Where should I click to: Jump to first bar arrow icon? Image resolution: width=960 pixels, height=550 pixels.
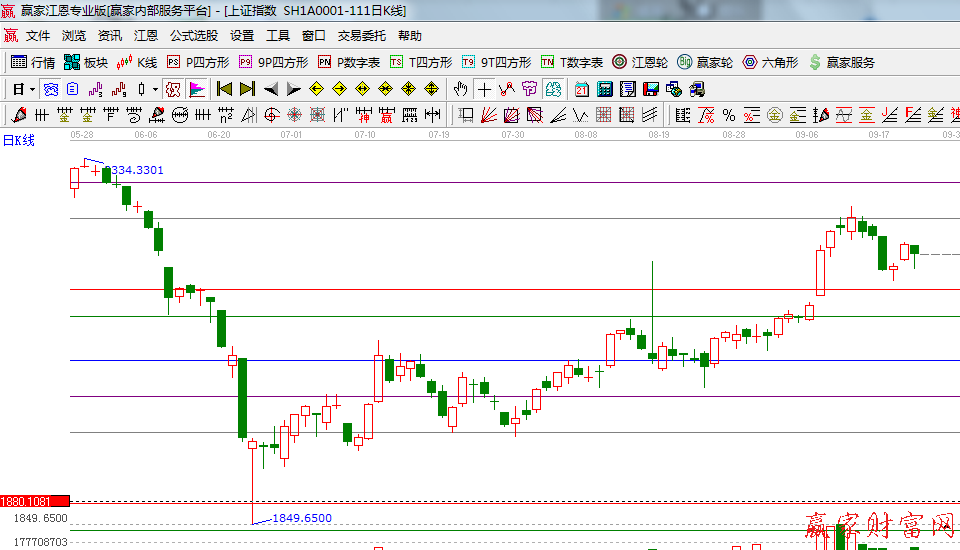(x=224, y=89)
